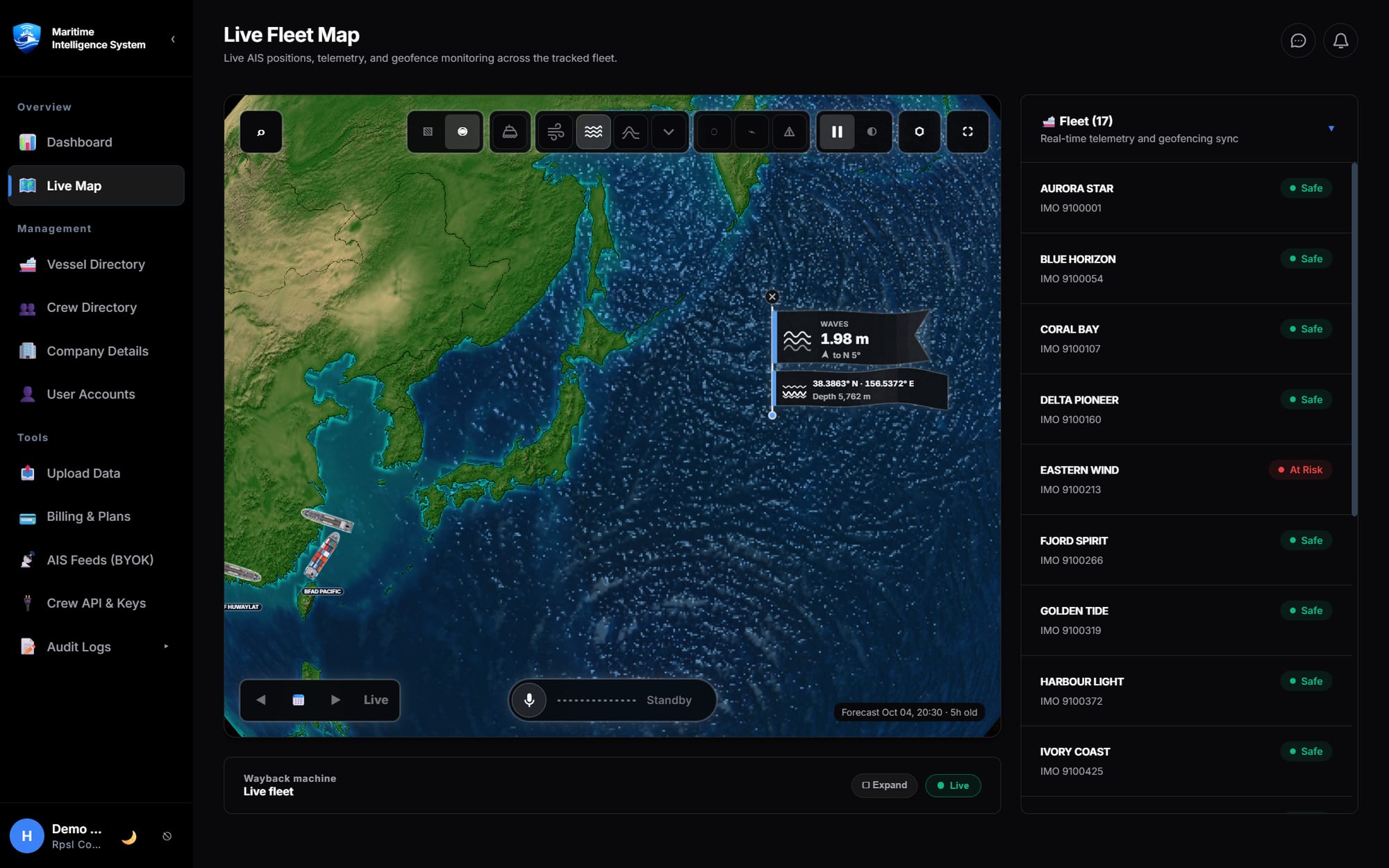The width and height of the screenshot is (1389, 868).
Task: Open the chat messages icon
Action: (x=1298, y=41)
